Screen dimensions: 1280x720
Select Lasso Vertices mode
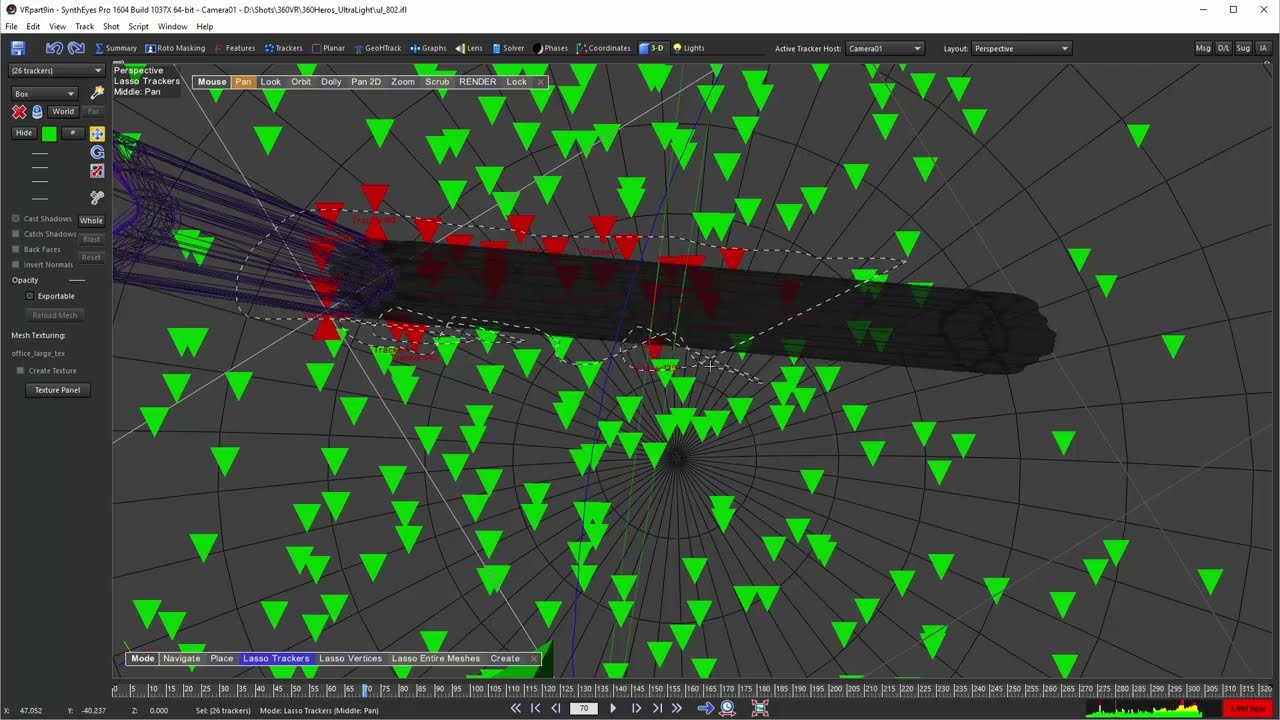coord(350,658)
